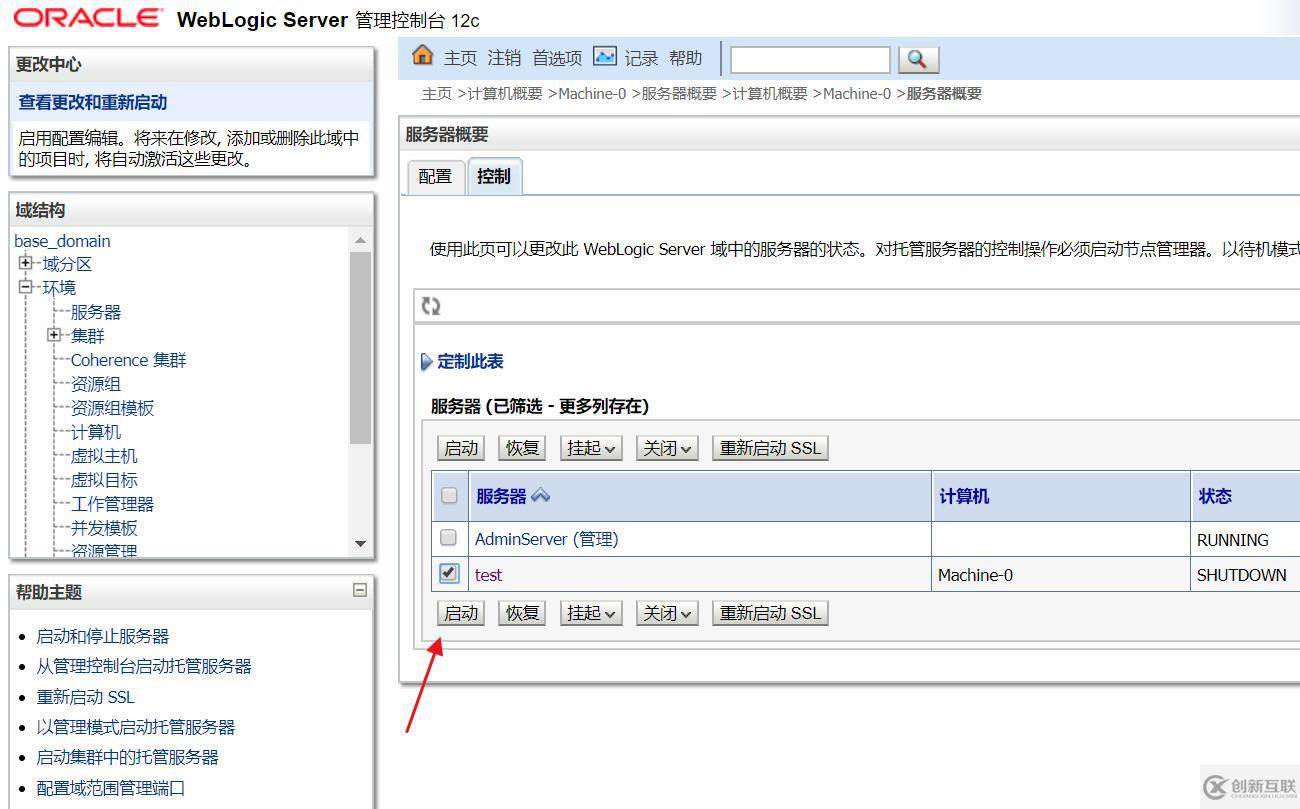
Task: Click the bottom 恢复 button
Action: tap(522, 613)
